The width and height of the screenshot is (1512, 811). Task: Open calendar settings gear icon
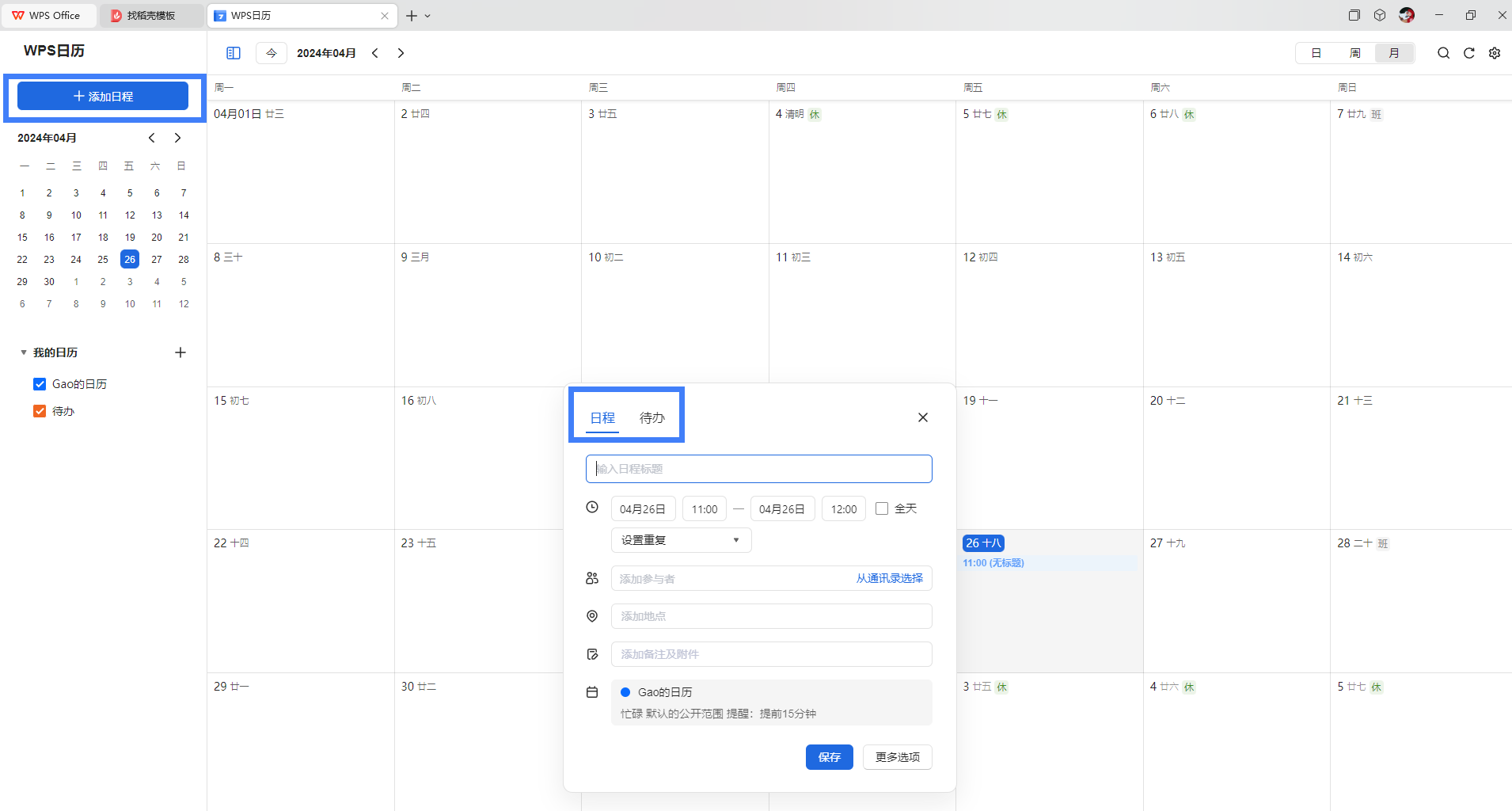pyautogui.click(x=1495, y=53)
